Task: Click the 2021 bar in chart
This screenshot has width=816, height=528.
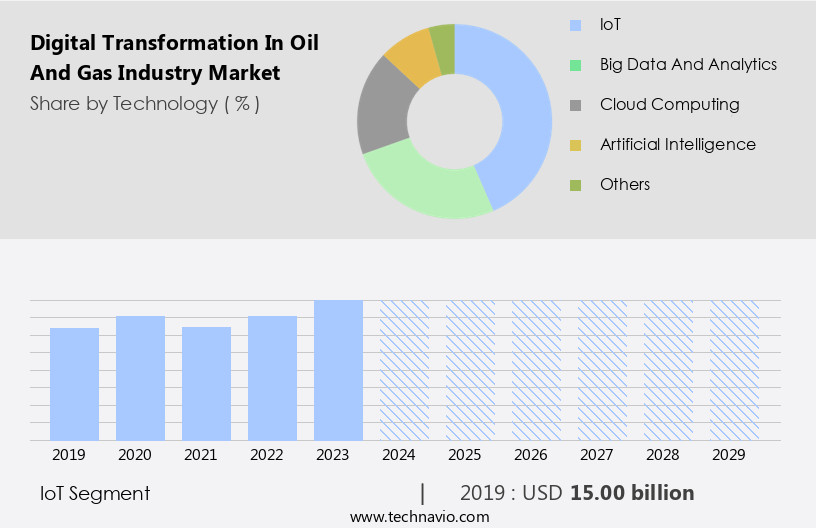Action: pyautogui.click(x=206, y=384)
